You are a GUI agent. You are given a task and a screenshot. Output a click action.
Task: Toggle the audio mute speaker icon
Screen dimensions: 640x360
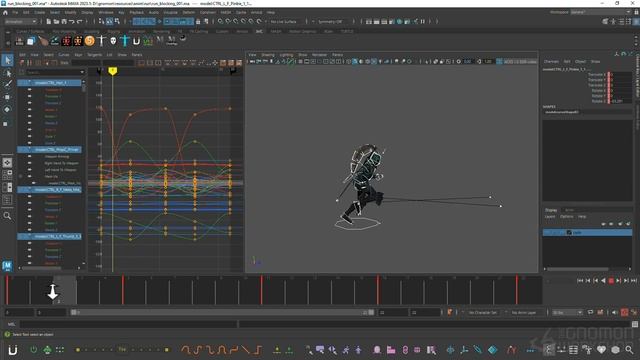[615, 312]
